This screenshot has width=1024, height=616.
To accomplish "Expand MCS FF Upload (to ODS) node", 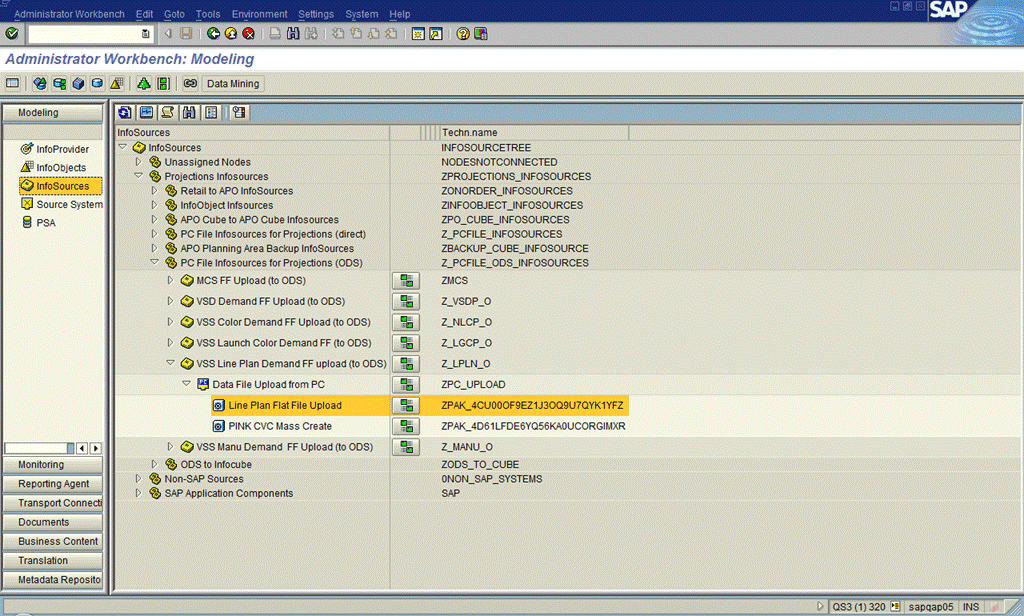I will click(x=170, y=280).
